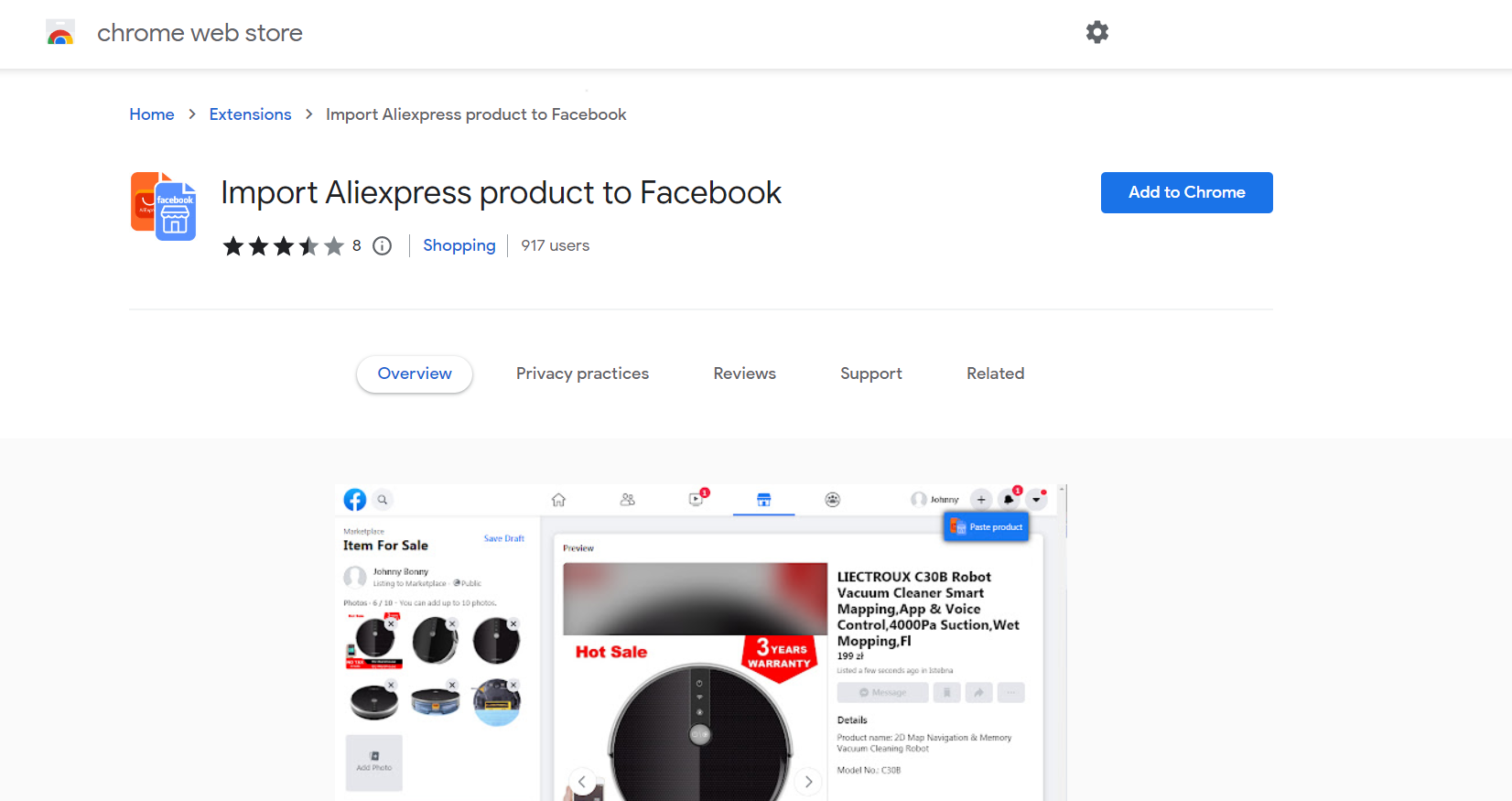Open the settings gear icon
Viewport: 1512px width, 801px height.
point(1096,32)
